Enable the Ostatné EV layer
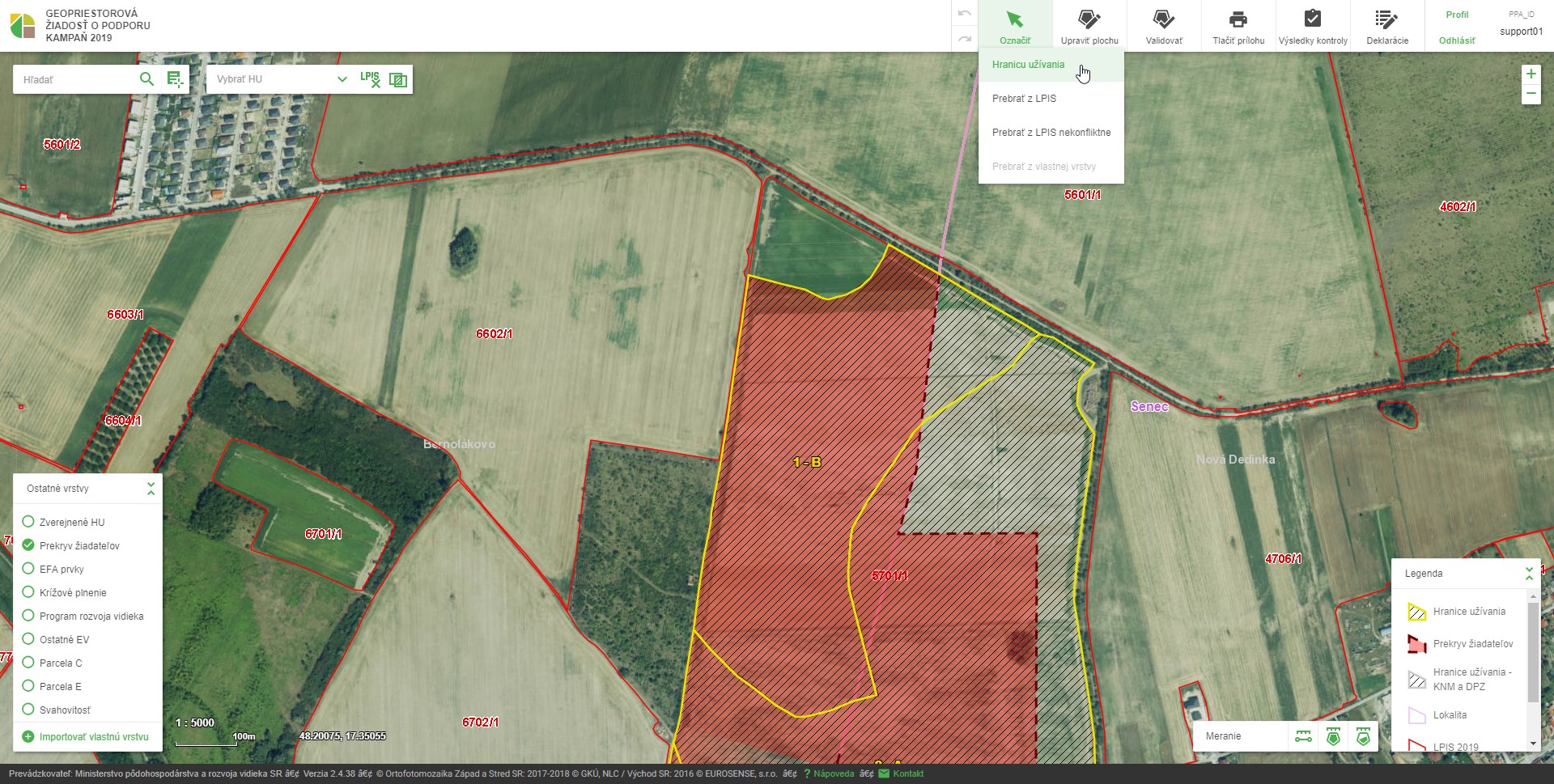1554x784 pixels. click(28, 639)
